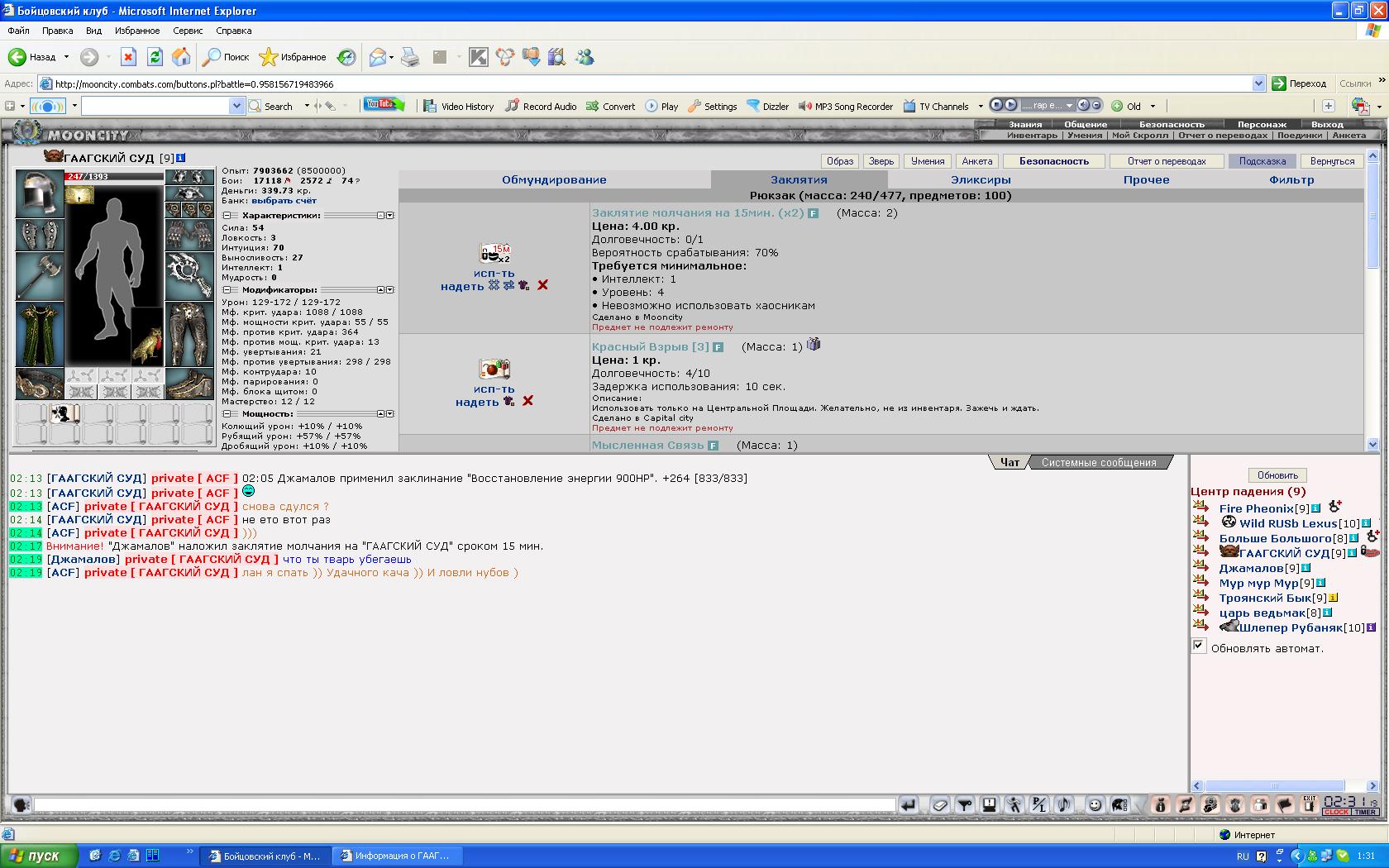The image size is (1389, 868).
Task: Click the выбрать счёт bank link
Action: click(284, 200)
